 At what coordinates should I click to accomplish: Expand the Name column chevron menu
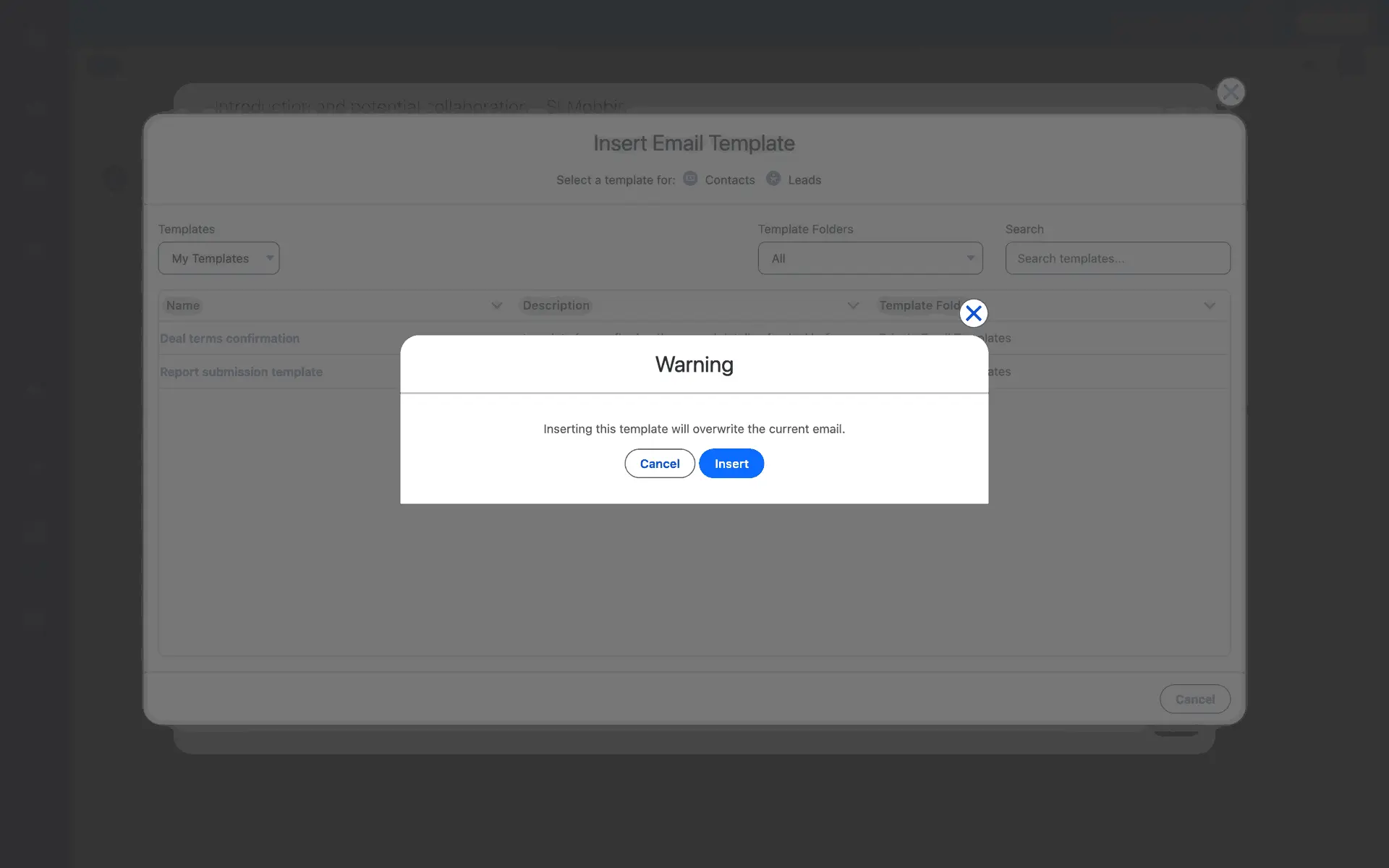pyautogui.click(x=496, y=305)
